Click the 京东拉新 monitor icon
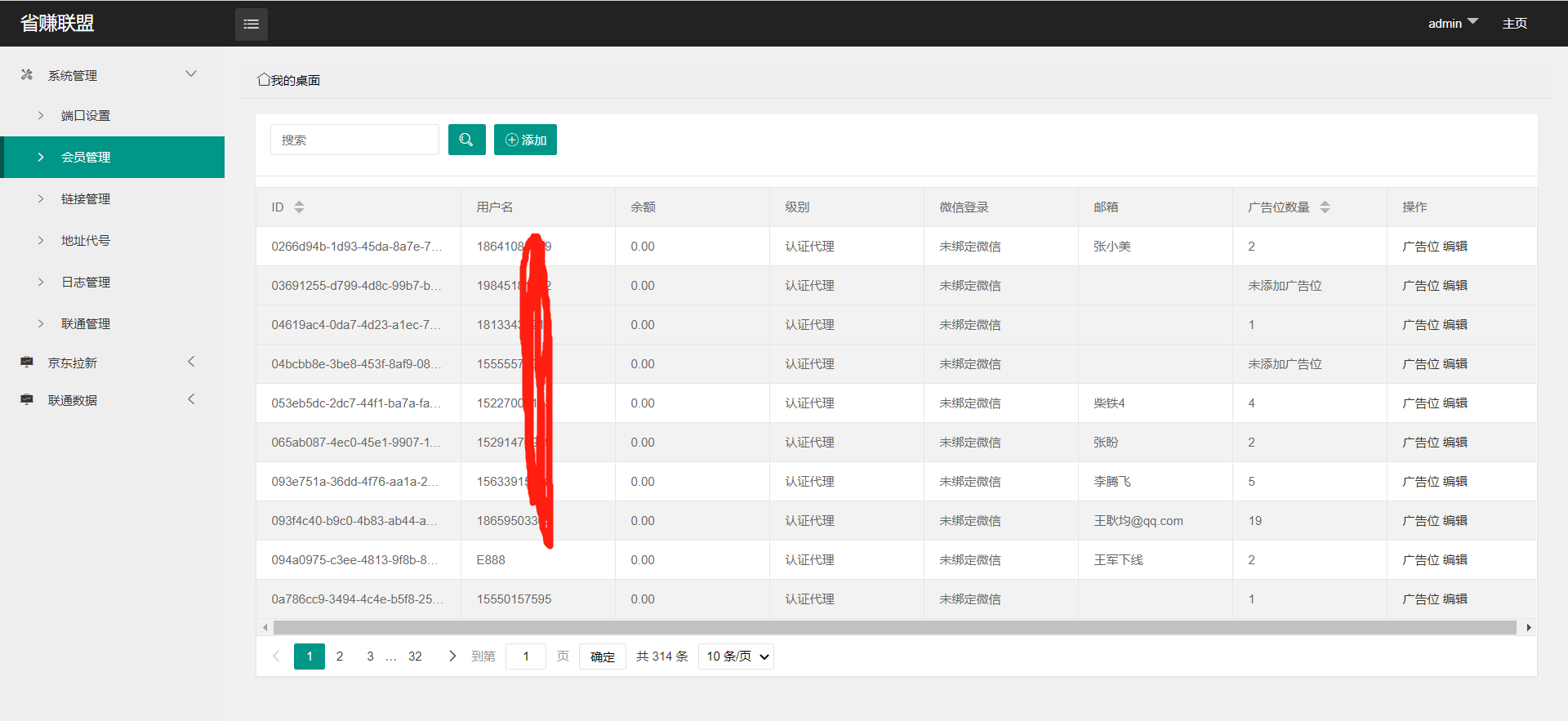Screen dimensions: 1568x721 pyautogui.click(x=27, y=362)
